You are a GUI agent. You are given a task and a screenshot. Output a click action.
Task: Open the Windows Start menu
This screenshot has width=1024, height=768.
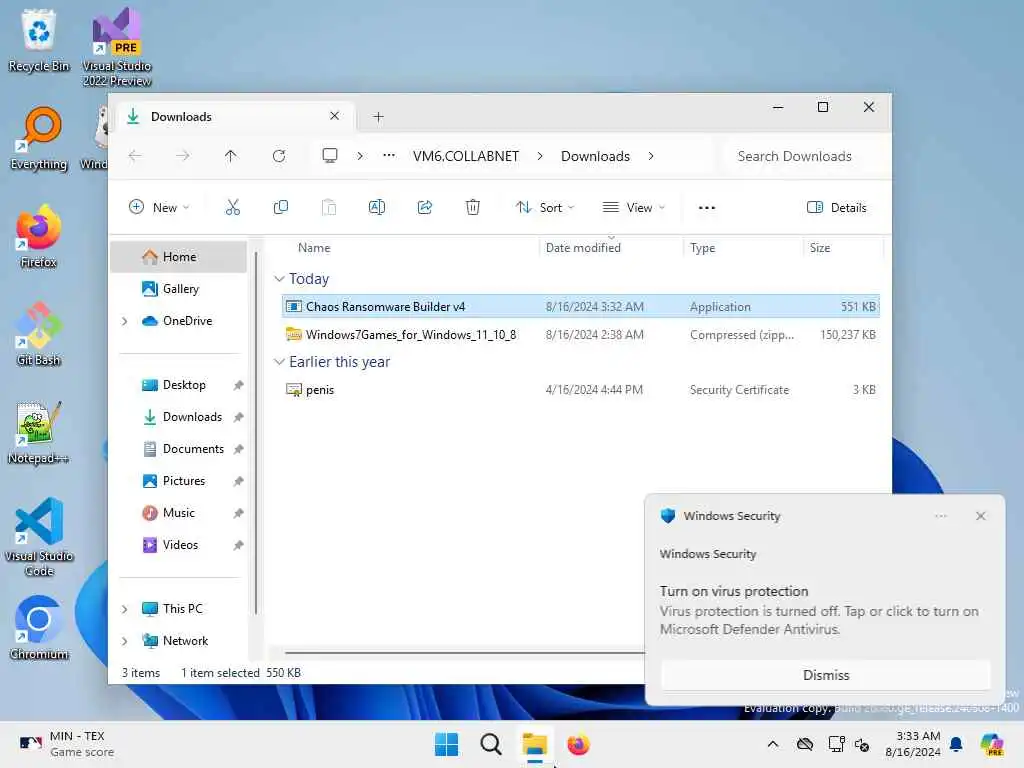point(447,744)
